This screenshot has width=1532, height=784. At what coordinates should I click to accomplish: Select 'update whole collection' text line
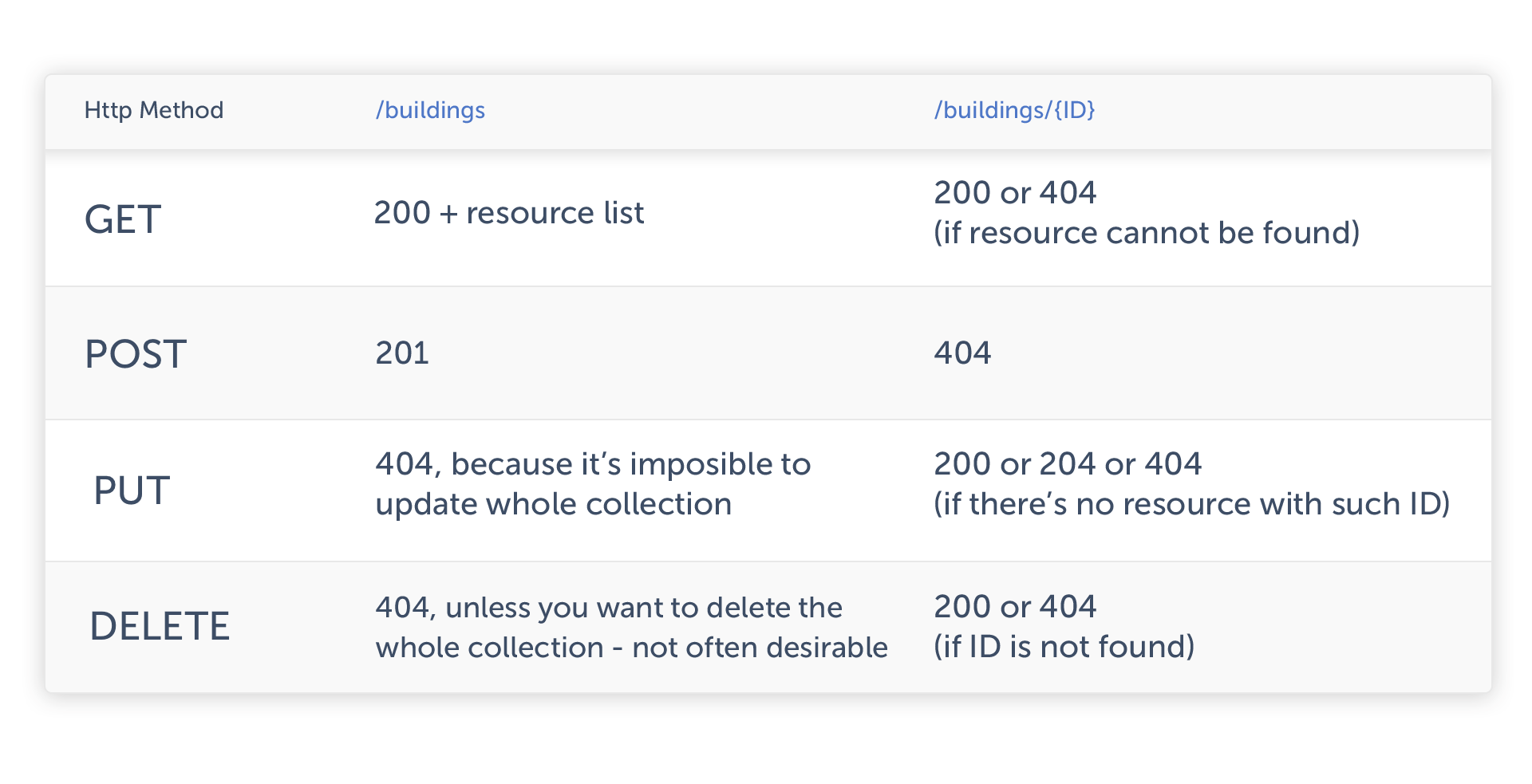553,504
